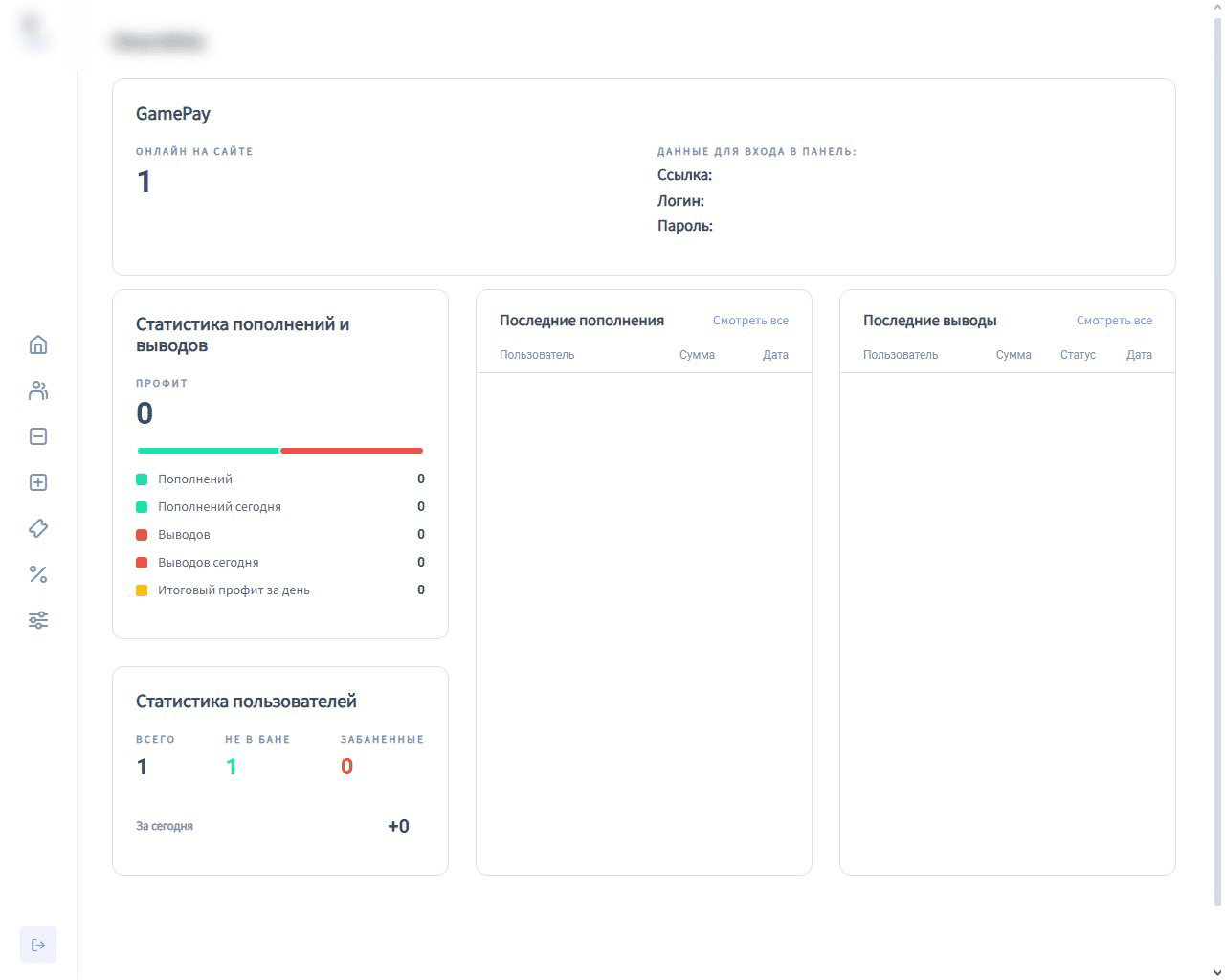Click the page vertical scrollbar
The height and width of the screenshot is (980, 1225).
1217,459
